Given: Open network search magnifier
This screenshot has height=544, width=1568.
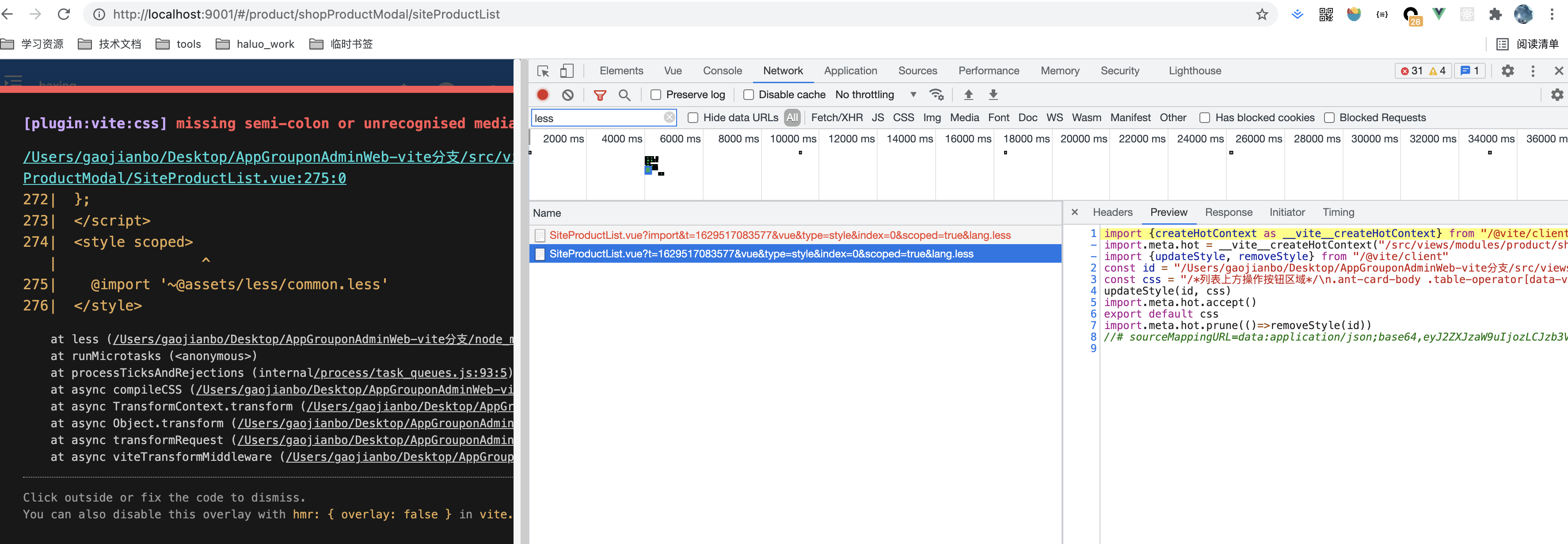Looking at the screenshot, I should coord(624,94).
